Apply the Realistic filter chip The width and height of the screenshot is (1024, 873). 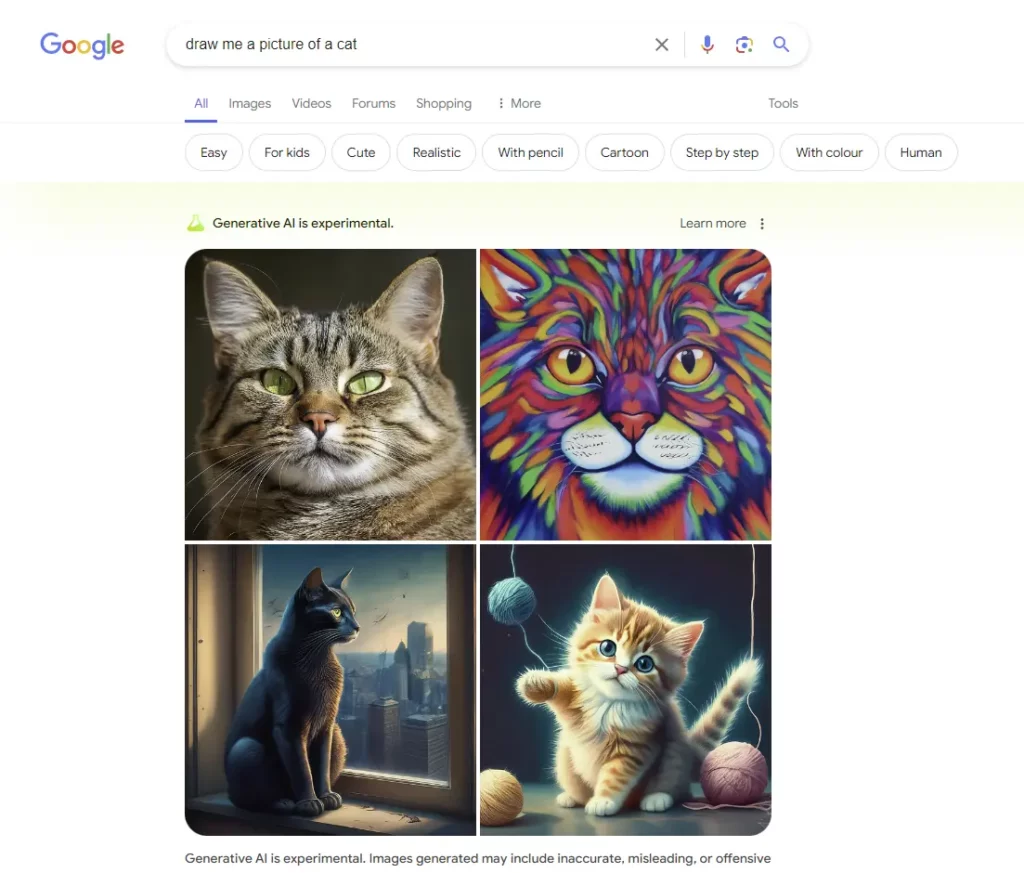point(436,153)
